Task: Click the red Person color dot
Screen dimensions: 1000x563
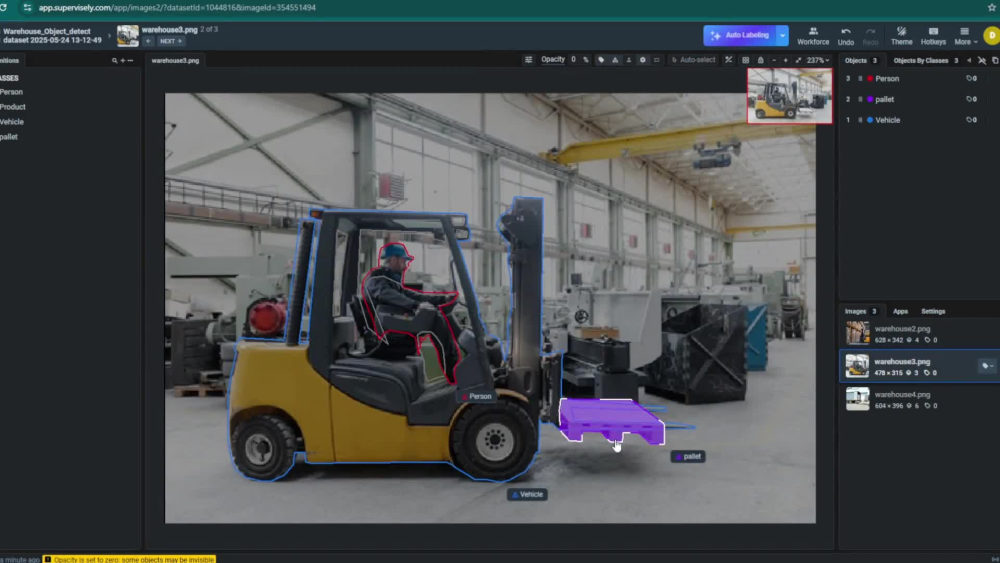Action: pyautogui.click(x=870, y=78)
